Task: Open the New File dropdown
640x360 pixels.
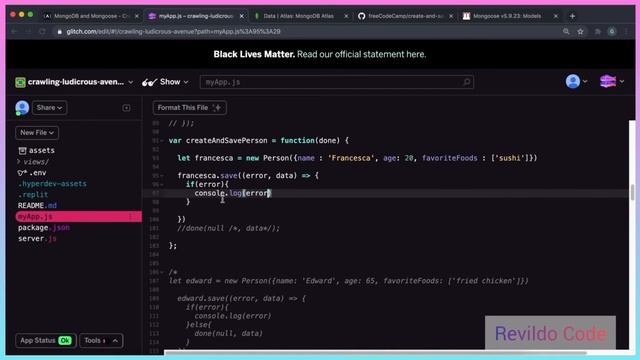Action: [37, 133]
